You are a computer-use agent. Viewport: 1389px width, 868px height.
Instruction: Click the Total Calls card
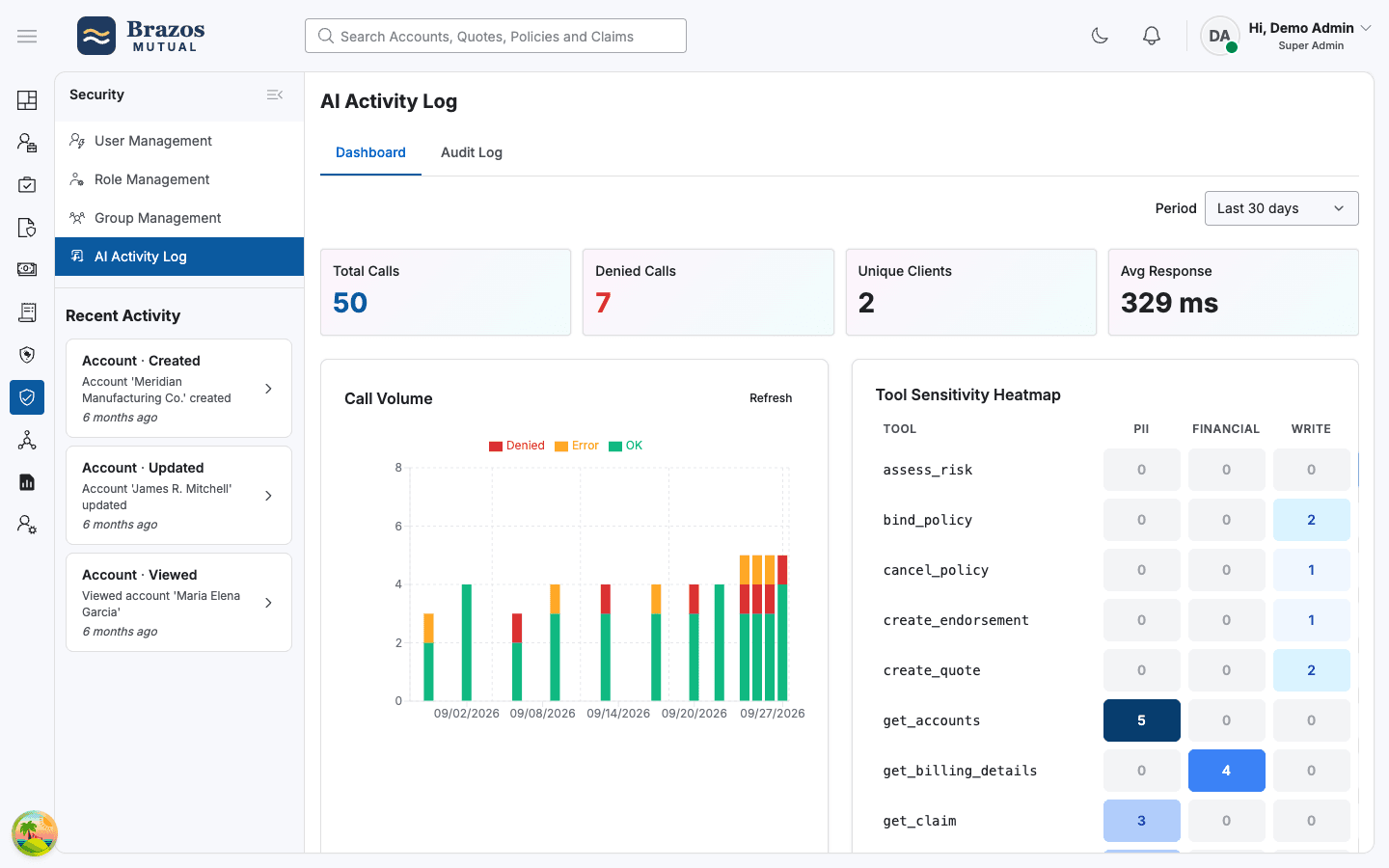pos(446,292)
